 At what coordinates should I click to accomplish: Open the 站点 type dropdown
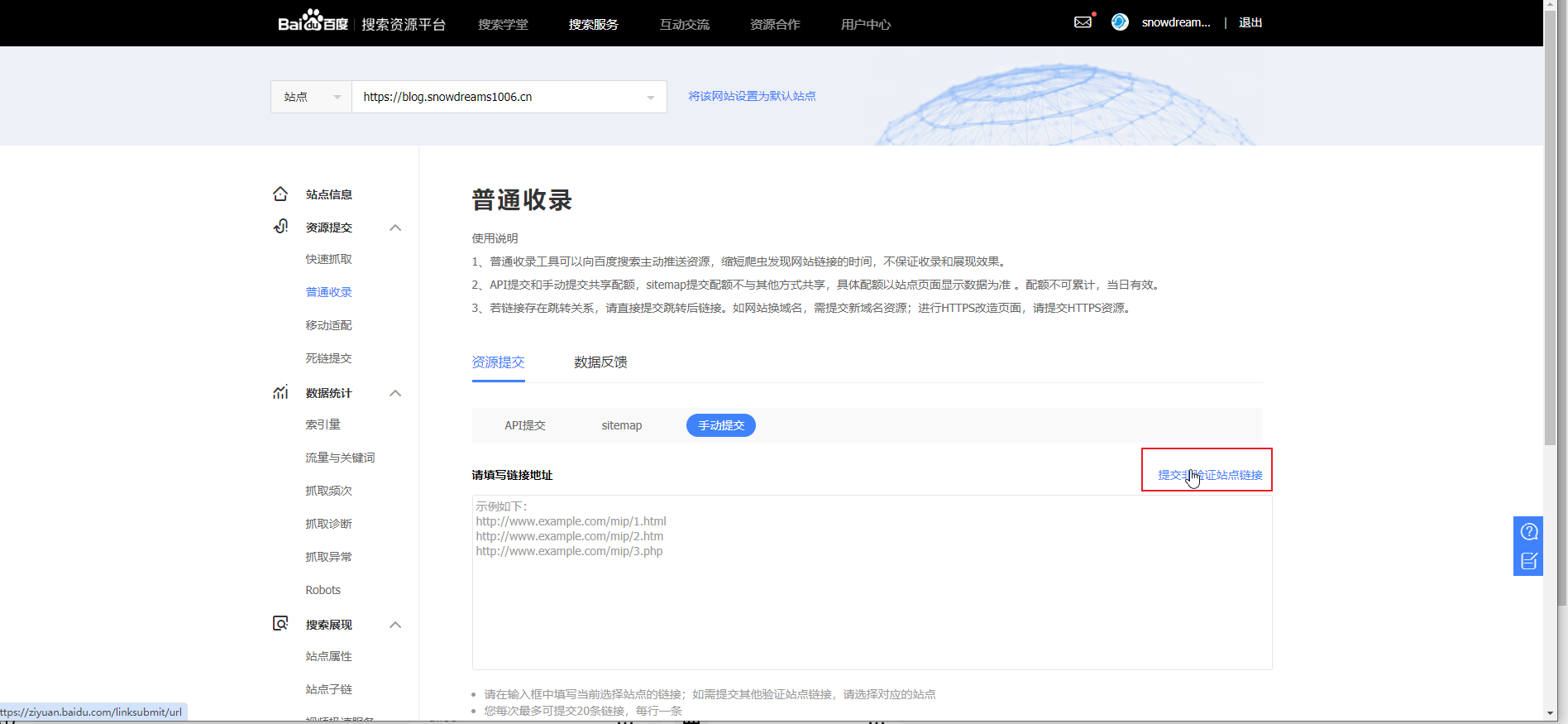pos(311,97)
